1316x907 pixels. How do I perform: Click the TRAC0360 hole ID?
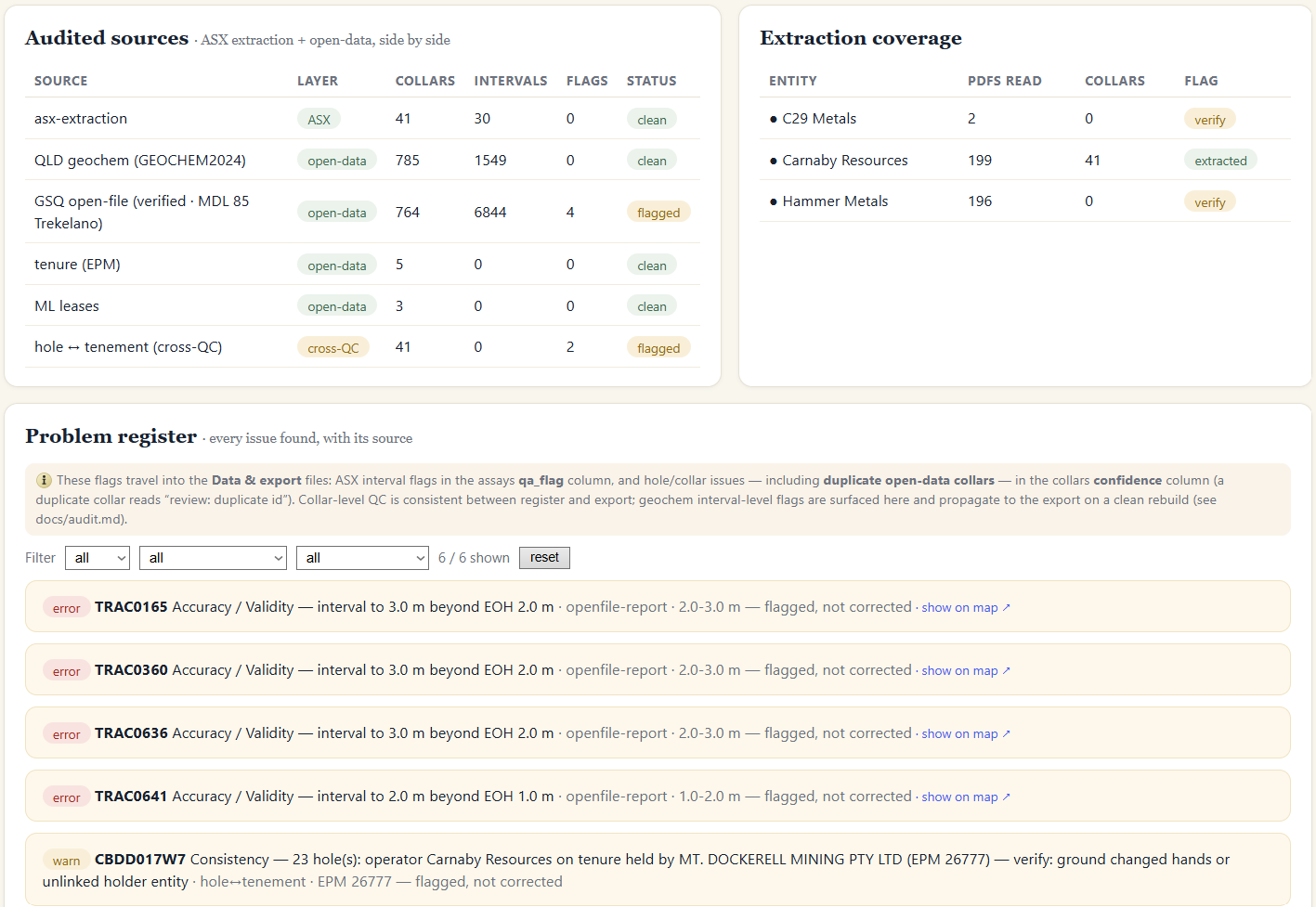pos(131,670)
